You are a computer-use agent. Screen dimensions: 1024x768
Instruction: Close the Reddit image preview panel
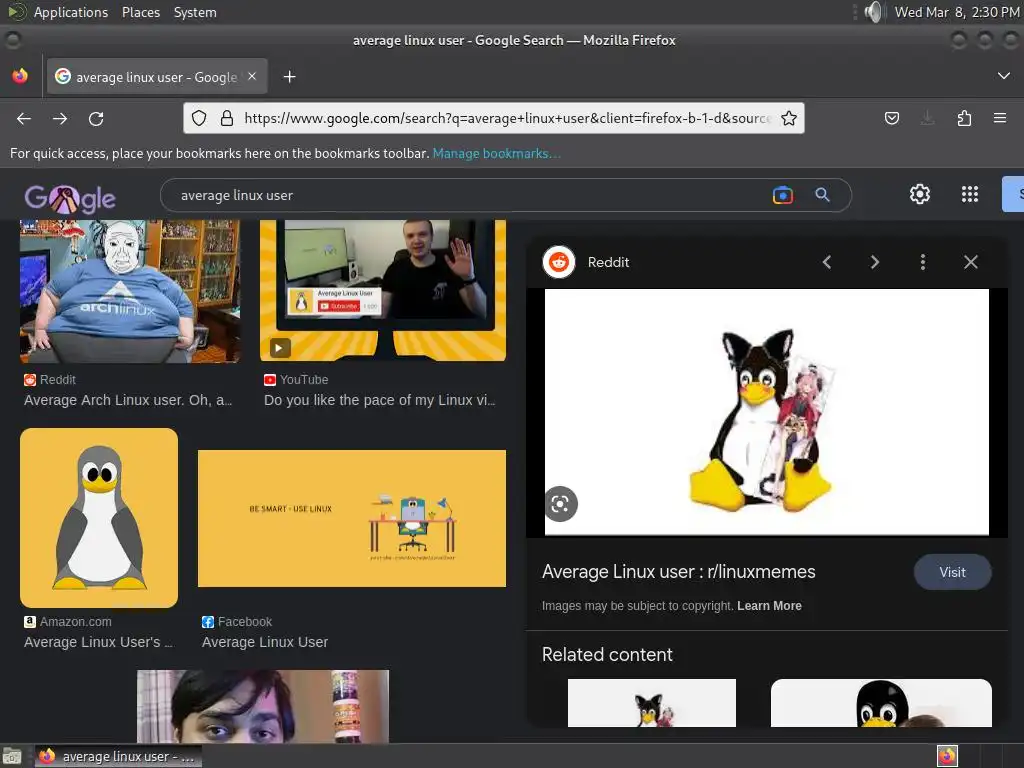tap(970, 262)
